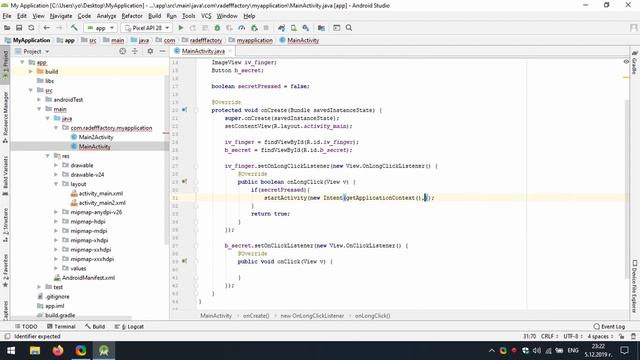The image size is (640, 360).
Task: Open Firefox from the taskbar
Action: click(x=58, y=351)
